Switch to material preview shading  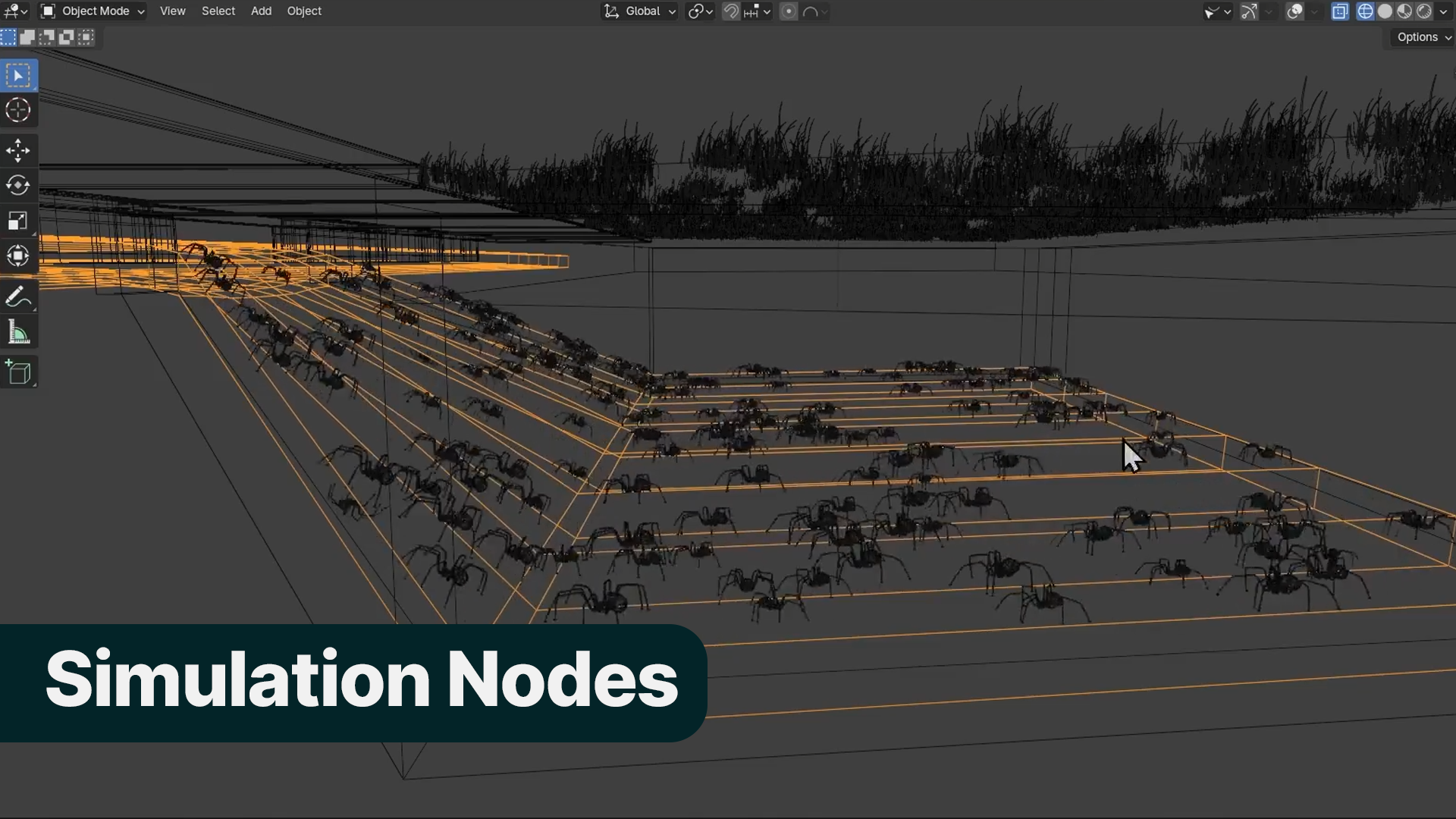click(x=1404, y=11)
